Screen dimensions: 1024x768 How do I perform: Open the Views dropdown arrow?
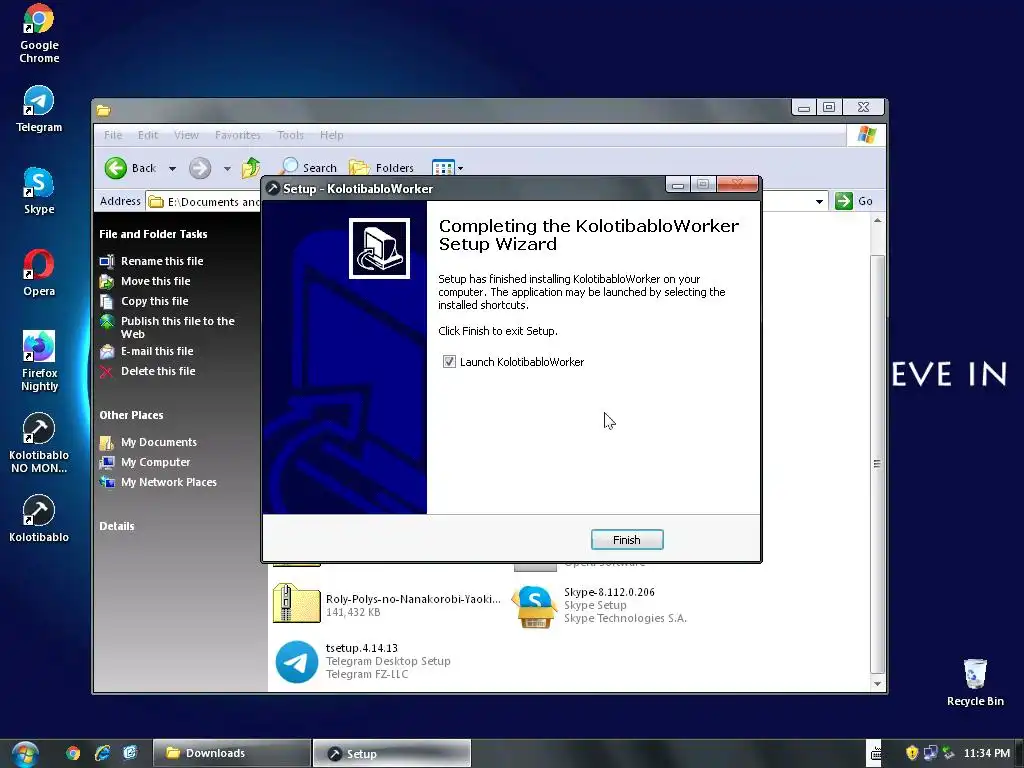460,168
